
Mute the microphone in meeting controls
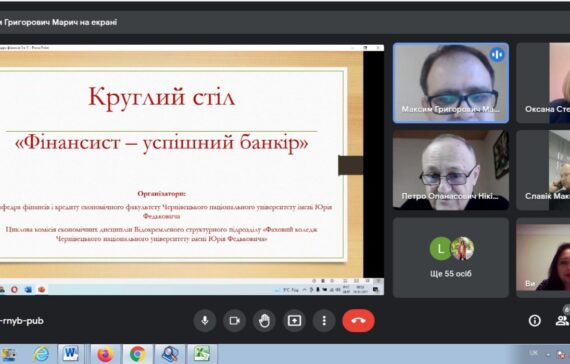pos(205,320)
